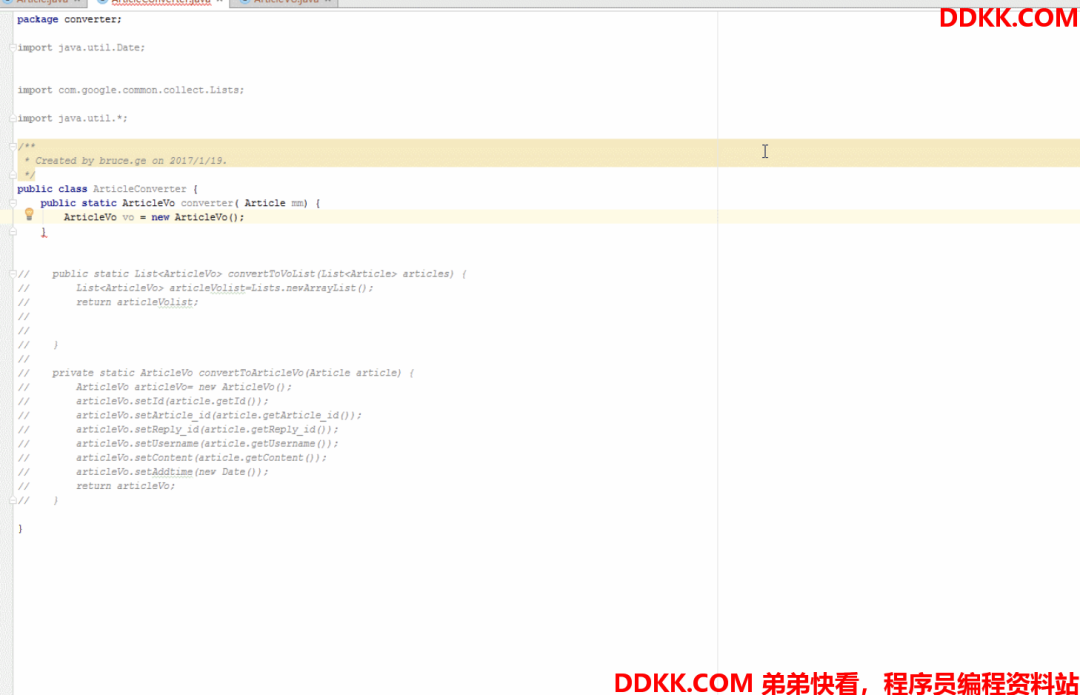
Task: Click 'articleVo.setAddtime(new Date());' commented line
Action: pos(172,472)
